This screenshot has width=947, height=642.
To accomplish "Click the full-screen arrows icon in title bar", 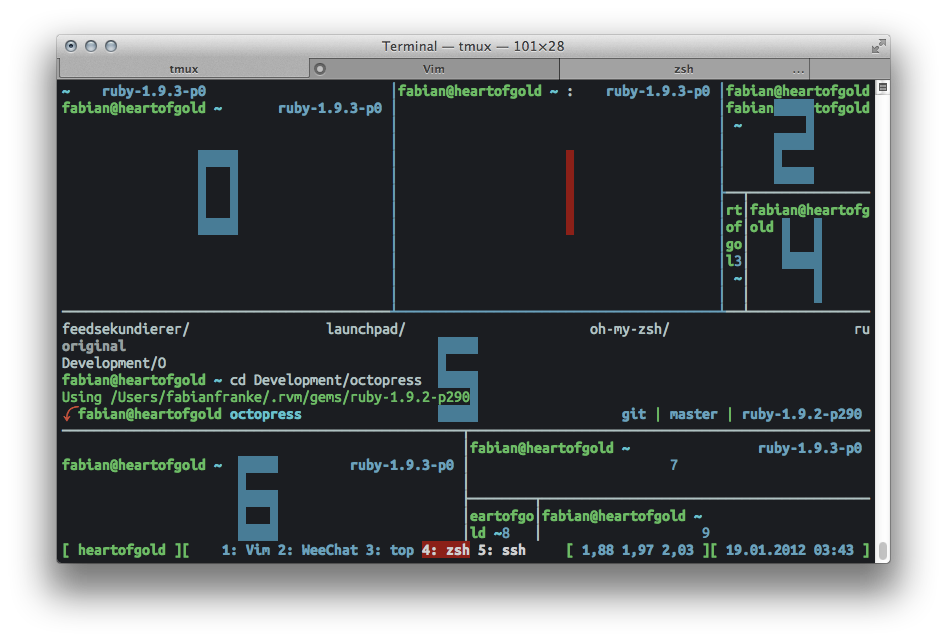I will [x=879, y=46].
